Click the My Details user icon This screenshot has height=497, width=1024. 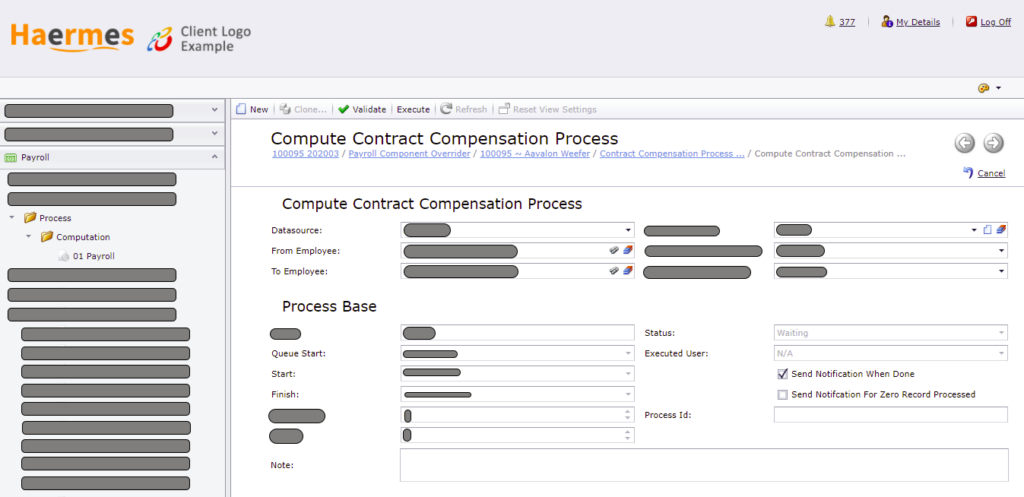click(887, 22)
